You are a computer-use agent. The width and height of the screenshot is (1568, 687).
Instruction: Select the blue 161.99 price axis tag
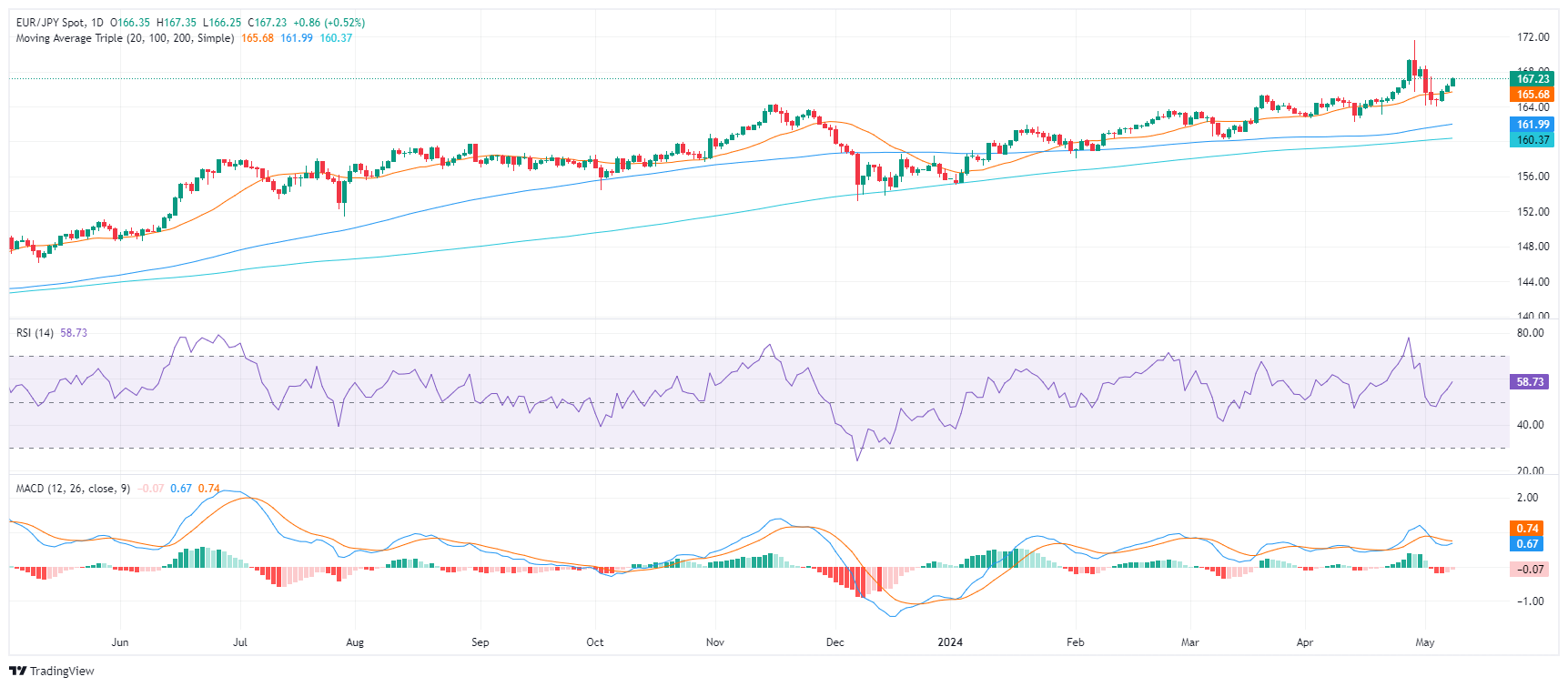1533,125
